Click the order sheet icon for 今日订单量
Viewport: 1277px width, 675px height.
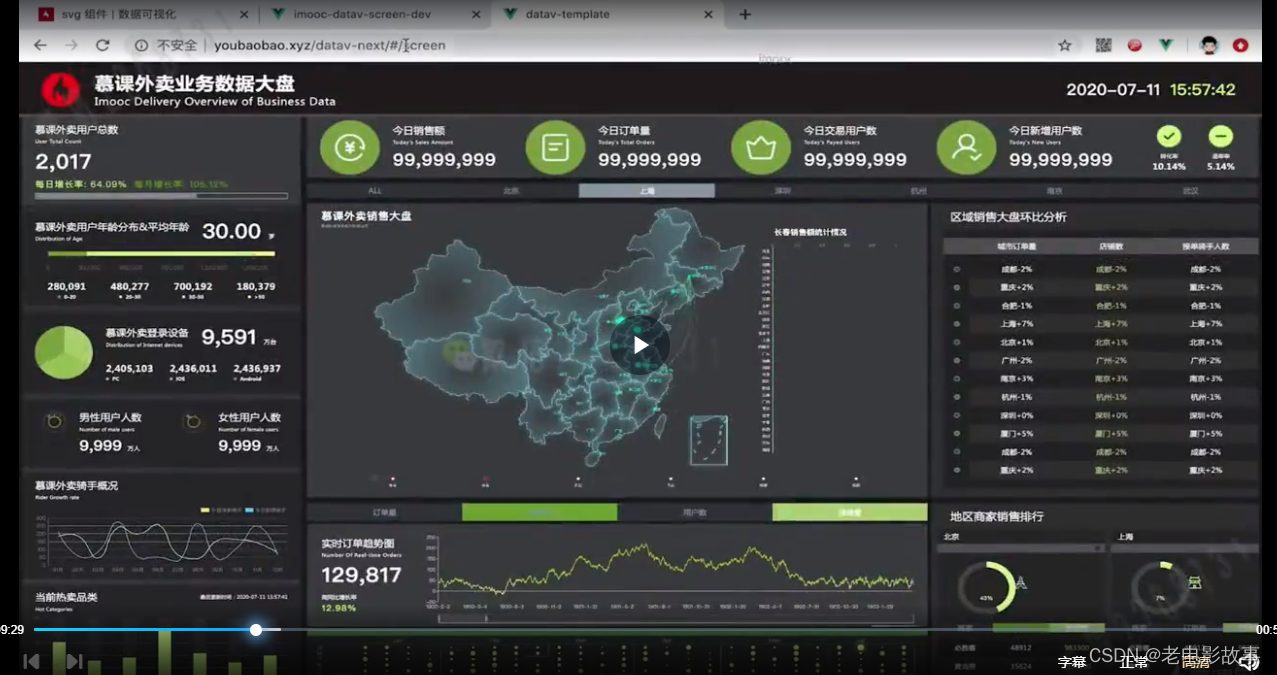pyautogui.click(x=555, y=148)
